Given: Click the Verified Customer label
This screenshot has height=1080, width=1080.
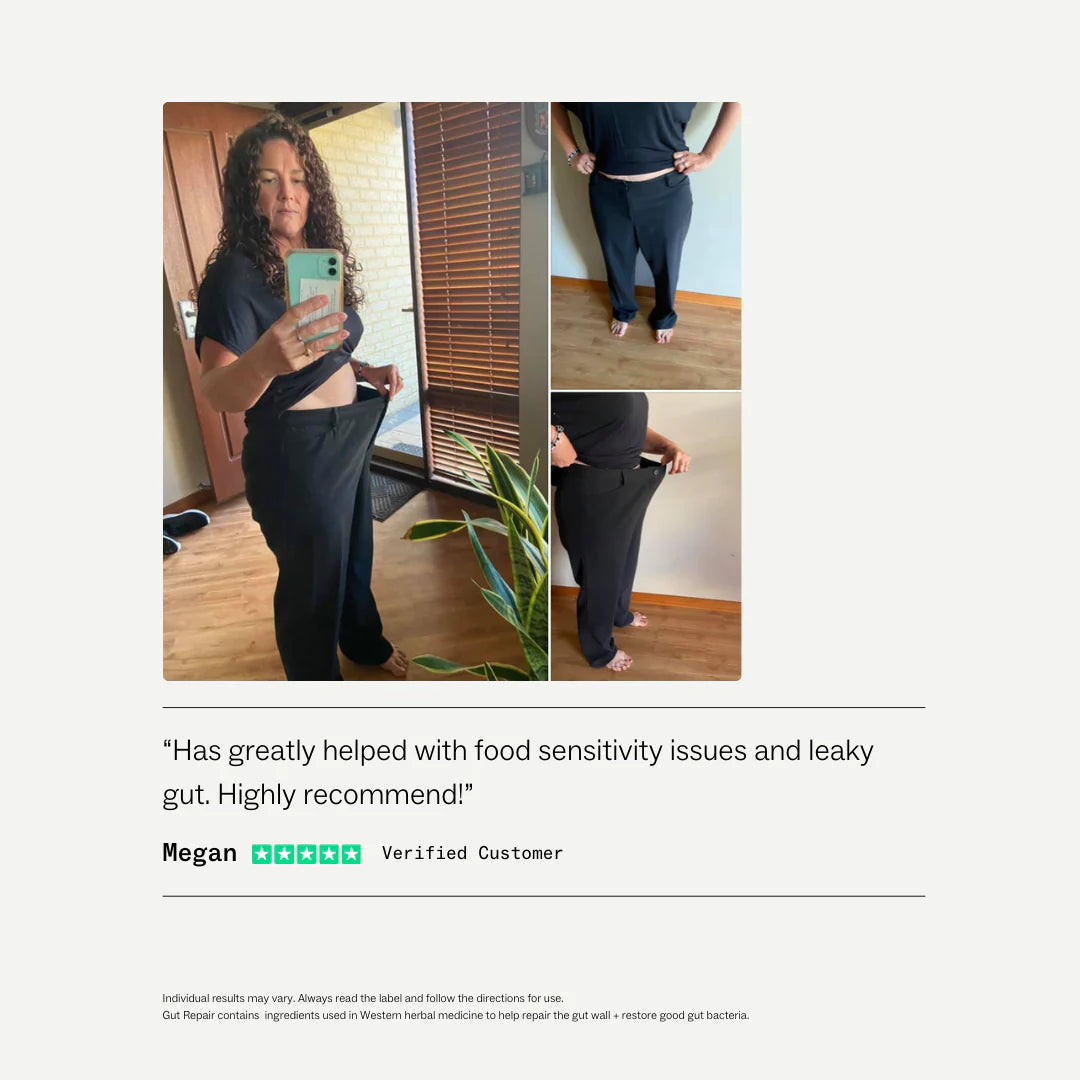Looking at the screenshot, I should tap(472, 853).
